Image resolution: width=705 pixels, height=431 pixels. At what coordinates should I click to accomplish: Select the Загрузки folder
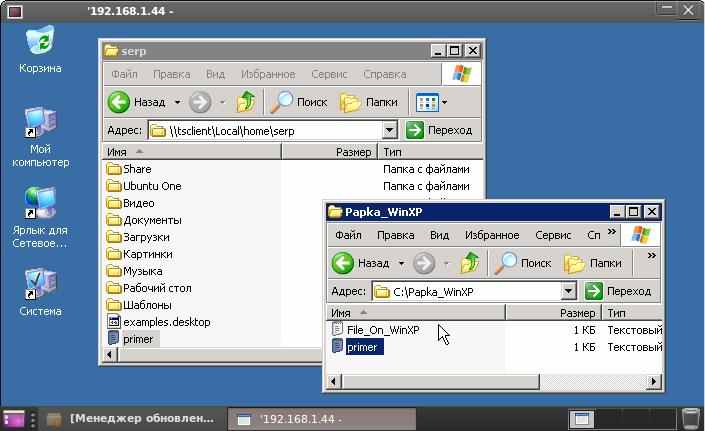[138, 237]
